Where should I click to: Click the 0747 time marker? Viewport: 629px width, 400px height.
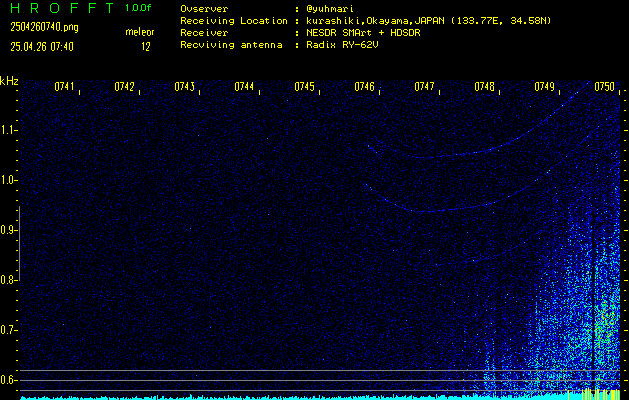pos(424,86)
